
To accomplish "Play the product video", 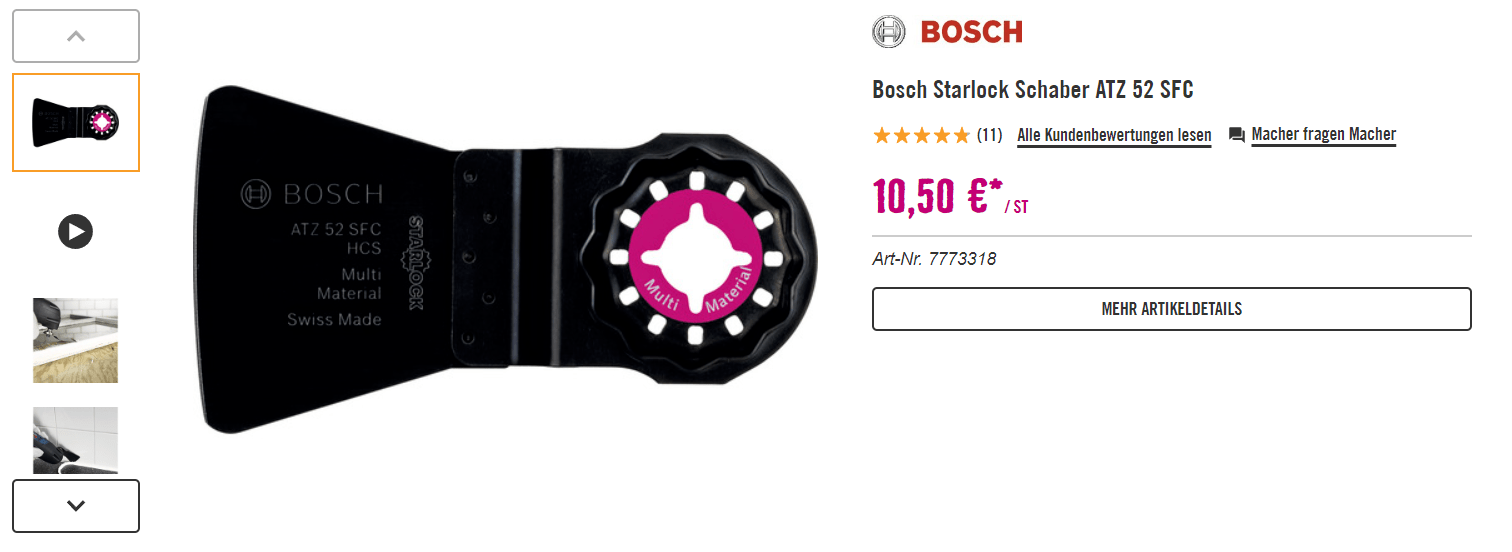I will (x=75, y=232).
